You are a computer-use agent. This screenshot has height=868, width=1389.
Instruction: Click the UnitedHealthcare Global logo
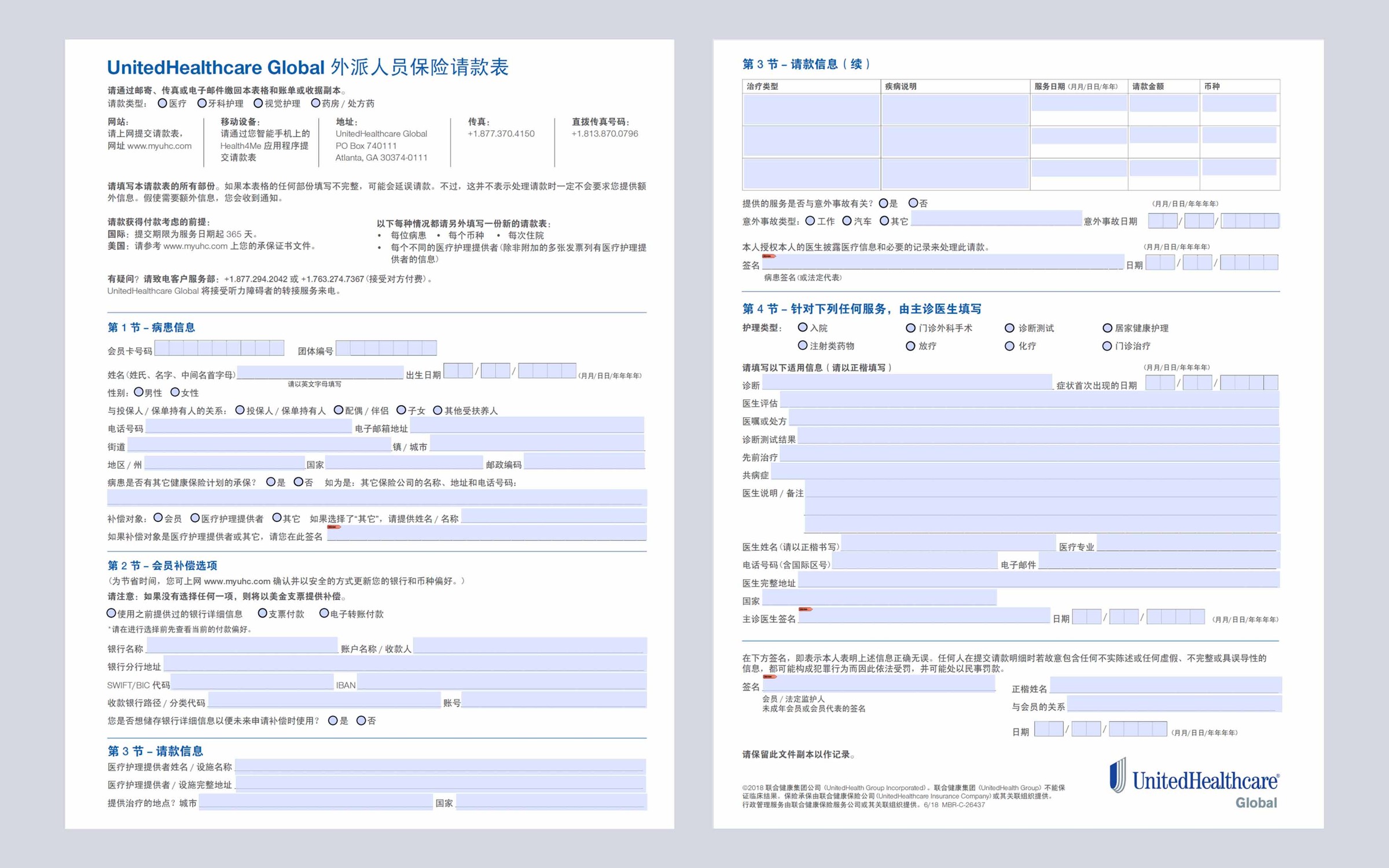tap(1194, 783)
